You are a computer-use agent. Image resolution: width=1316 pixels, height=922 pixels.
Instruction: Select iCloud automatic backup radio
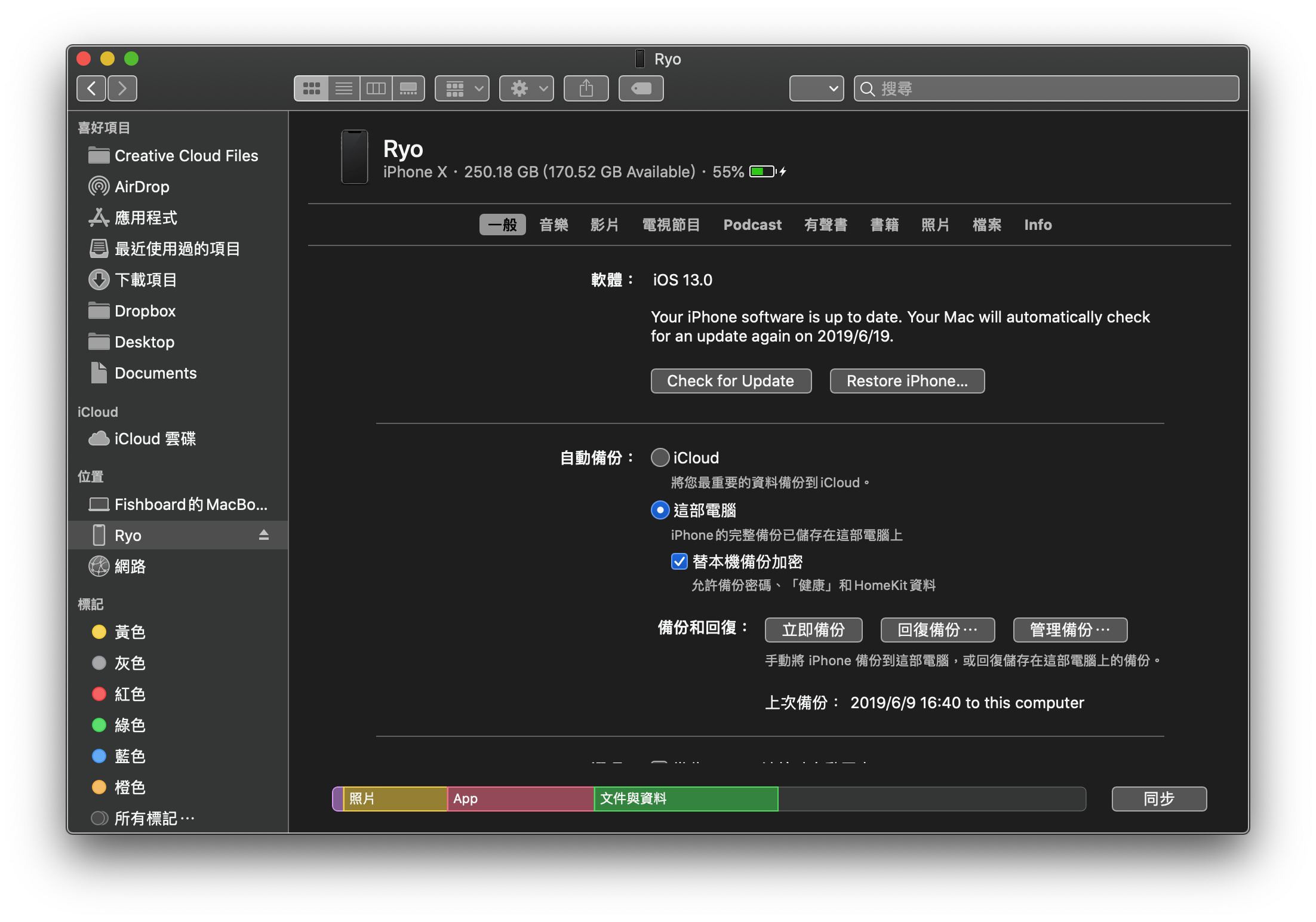660,457
